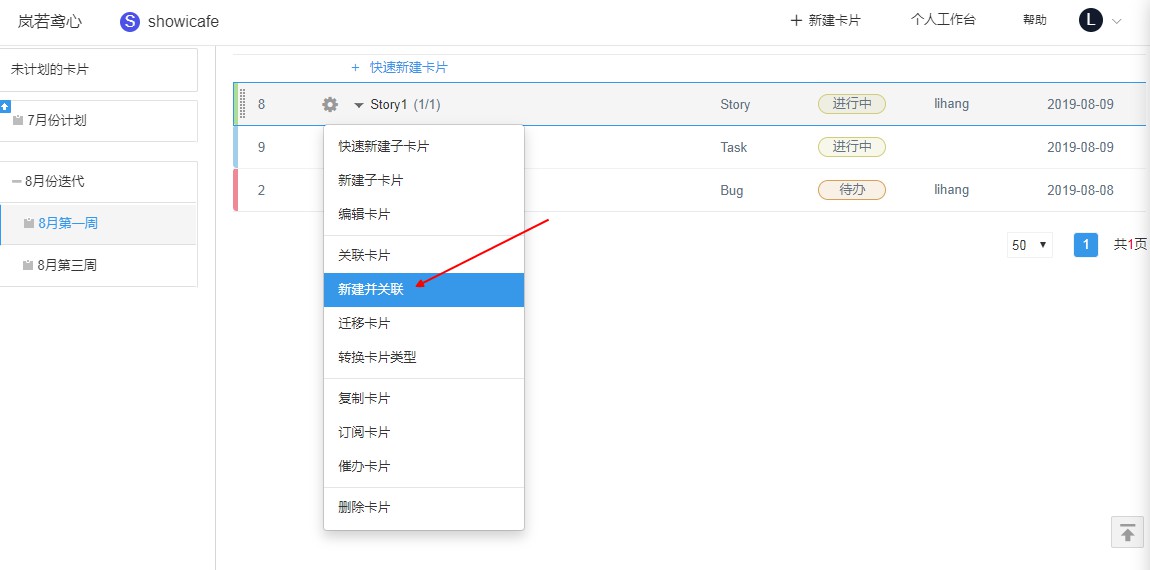
Task: Click the showicafe S logo icon
Action: 130,21
